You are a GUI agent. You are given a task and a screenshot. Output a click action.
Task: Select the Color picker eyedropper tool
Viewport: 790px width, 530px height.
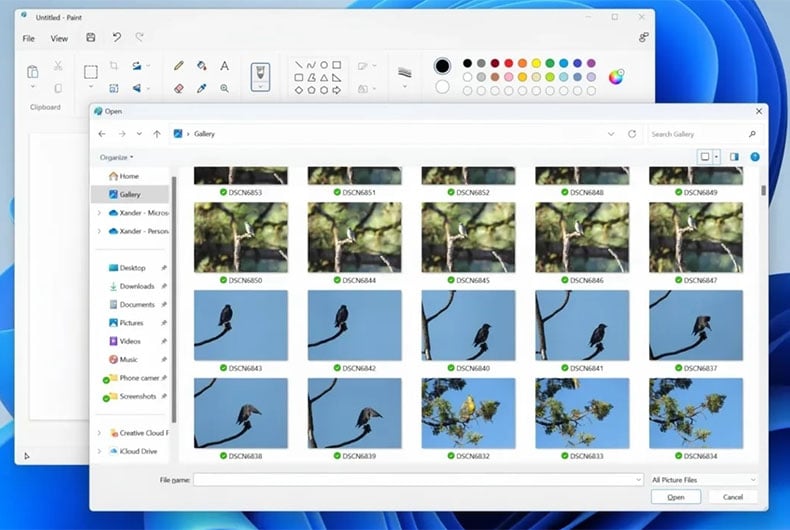202,88
